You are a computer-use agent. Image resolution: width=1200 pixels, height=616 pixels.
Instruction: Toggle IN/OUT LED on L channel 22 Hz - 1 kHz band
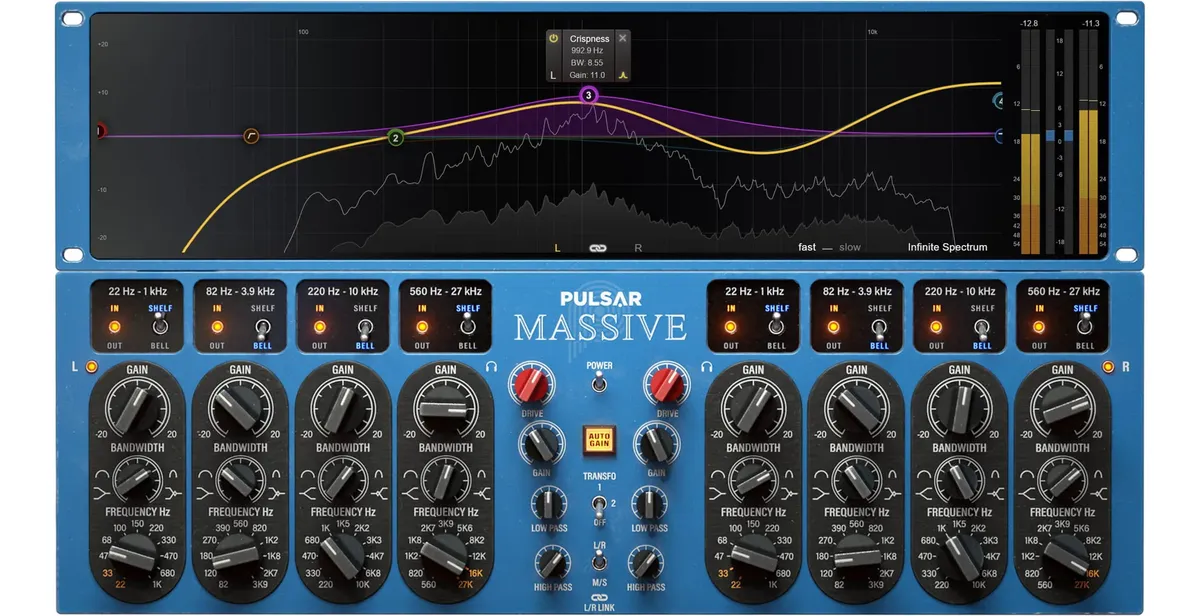click(x=113, y=327)
